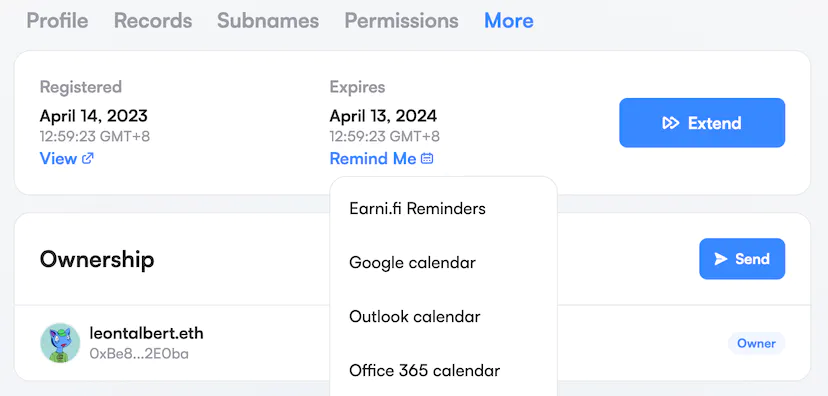Click the calendar icon next to Remind Me
This screenshot has width=828, height=396.
point(427,158)
